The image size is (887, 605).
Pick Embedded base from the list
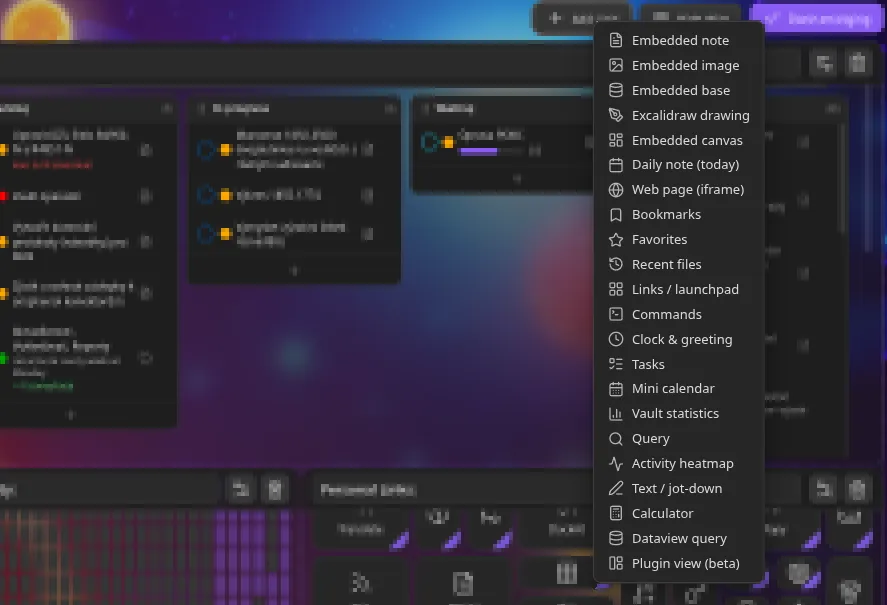coord(679,91)
